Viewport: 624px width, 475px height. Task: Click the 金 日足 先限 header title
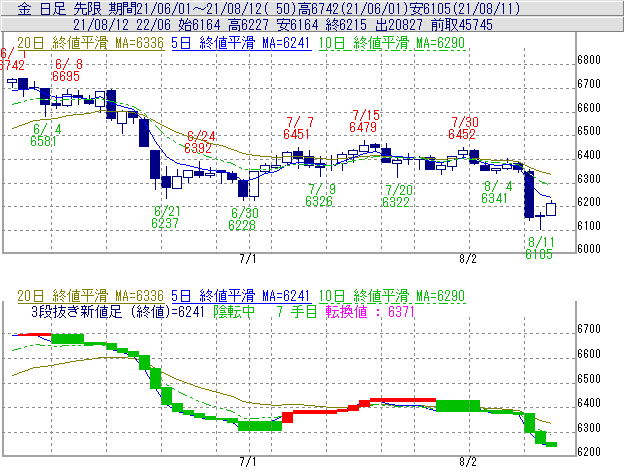pyautogui.click(x=52, y=7)
